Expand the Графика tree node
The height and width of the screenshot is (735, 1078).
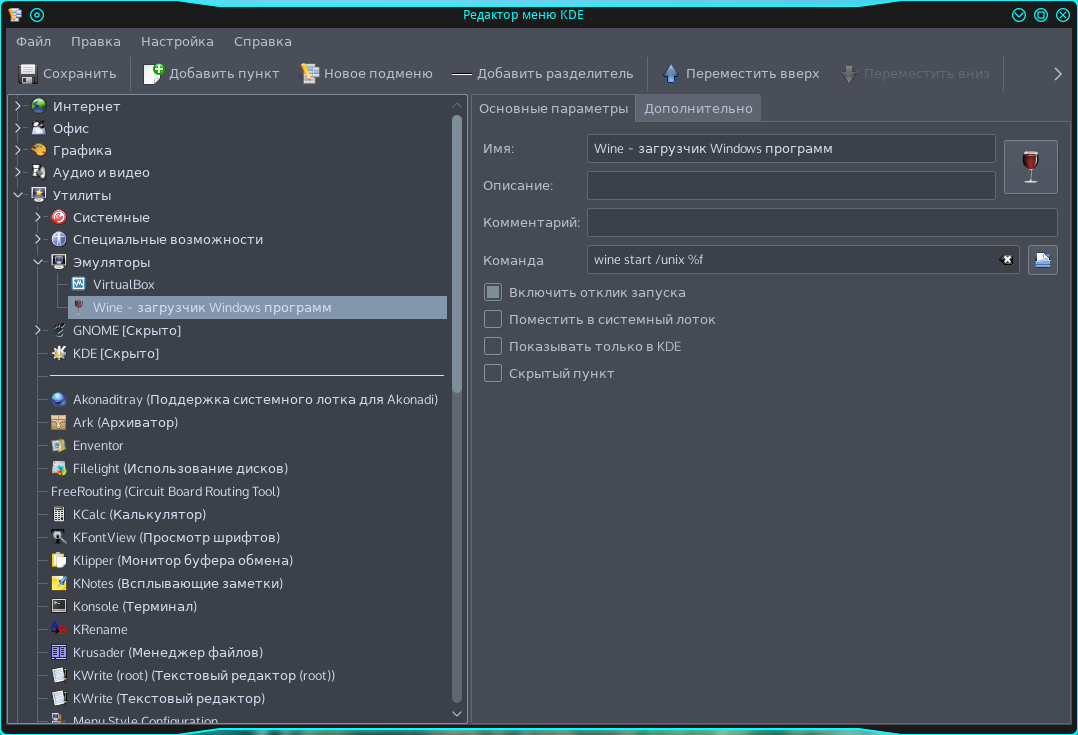click(19, 150)
